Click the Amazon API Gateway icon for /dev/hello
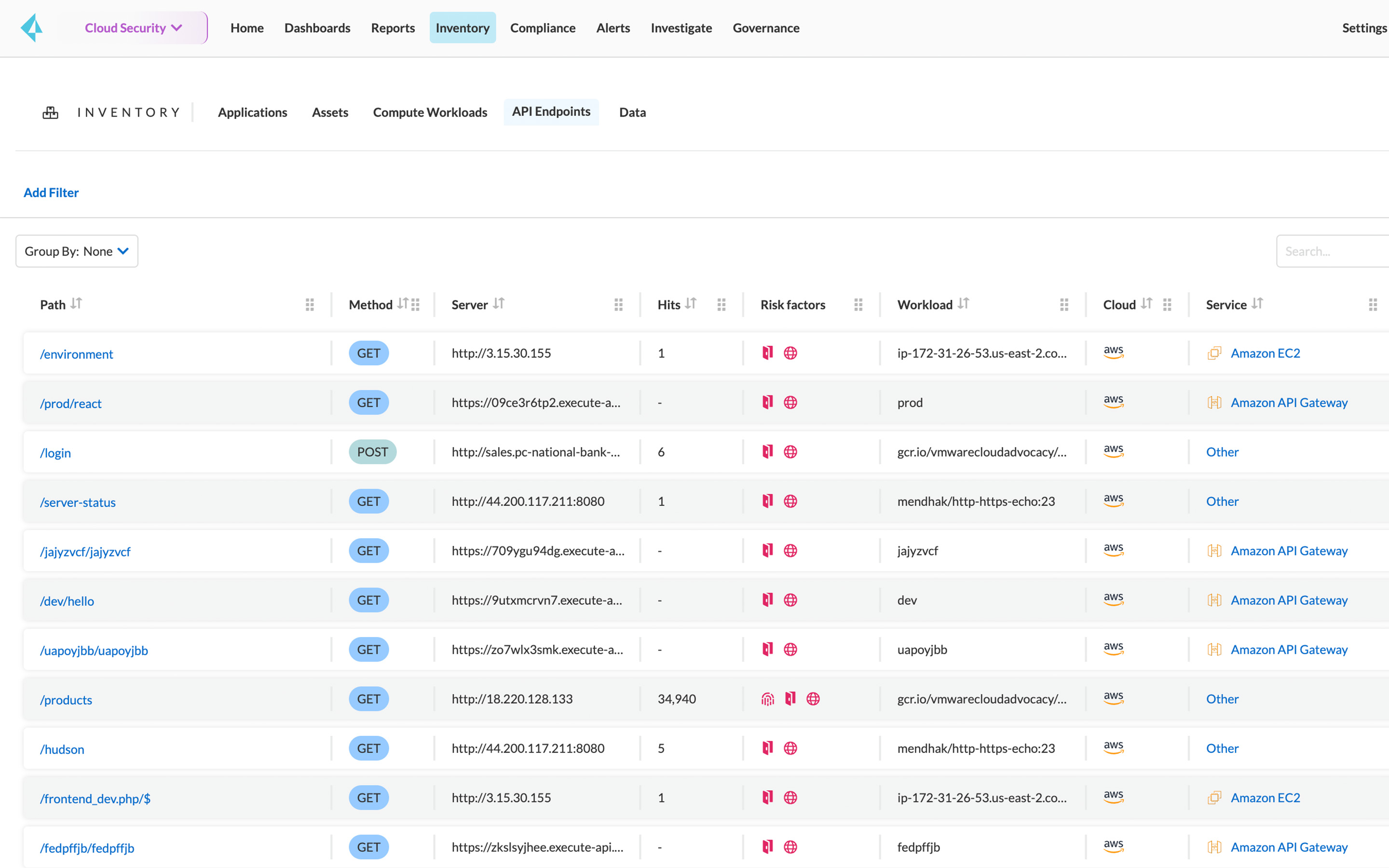The image size is (1389, 868). click(1214, 600)
